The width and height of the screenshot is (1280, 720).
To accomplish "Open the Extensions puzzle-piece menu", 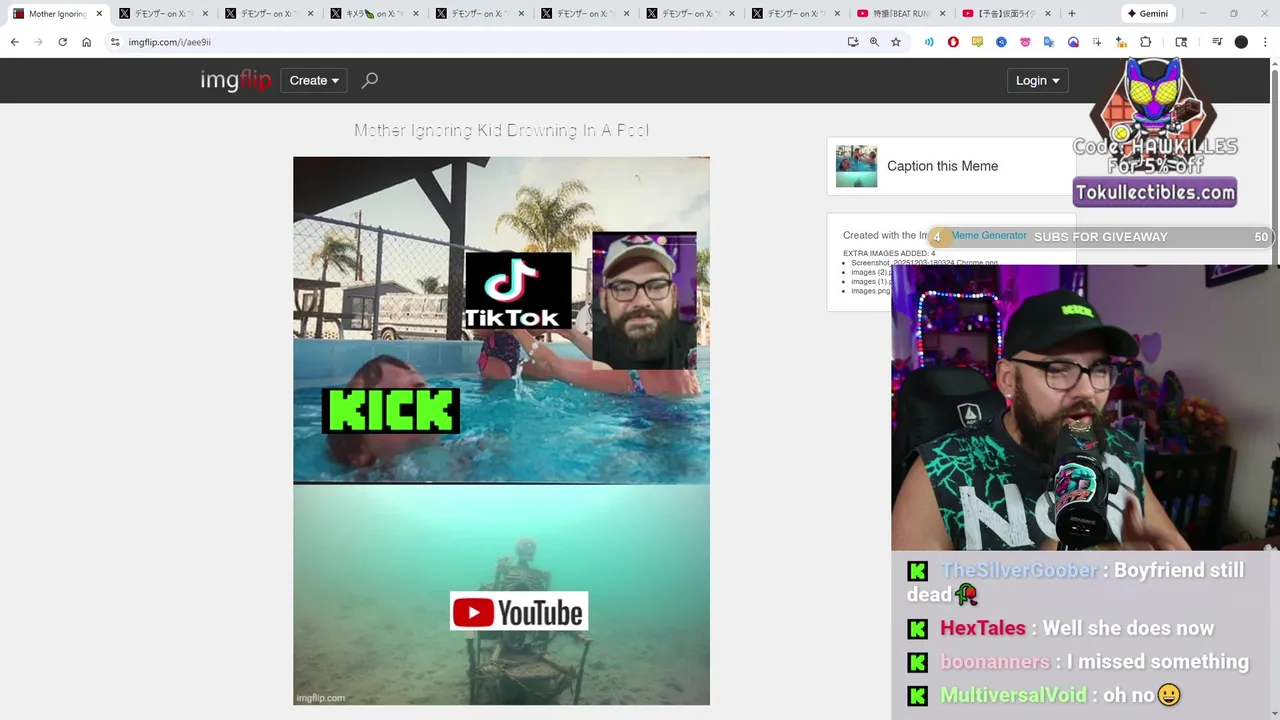I will point(1146,42).
